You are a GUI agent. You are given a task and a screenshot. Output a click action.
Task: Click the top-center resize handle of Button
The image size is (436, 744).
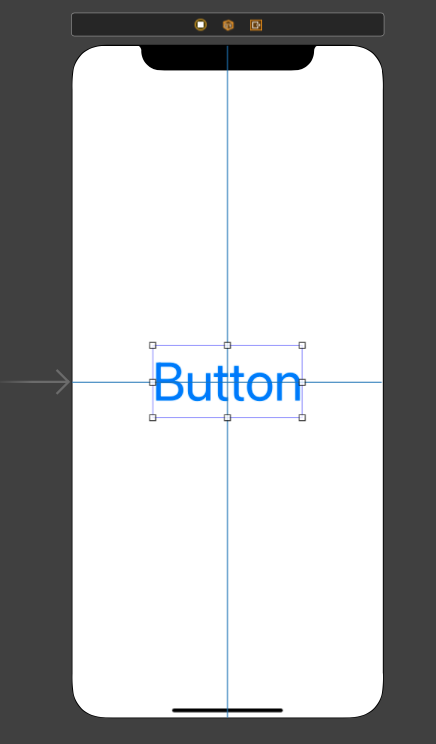pos(227,345)
